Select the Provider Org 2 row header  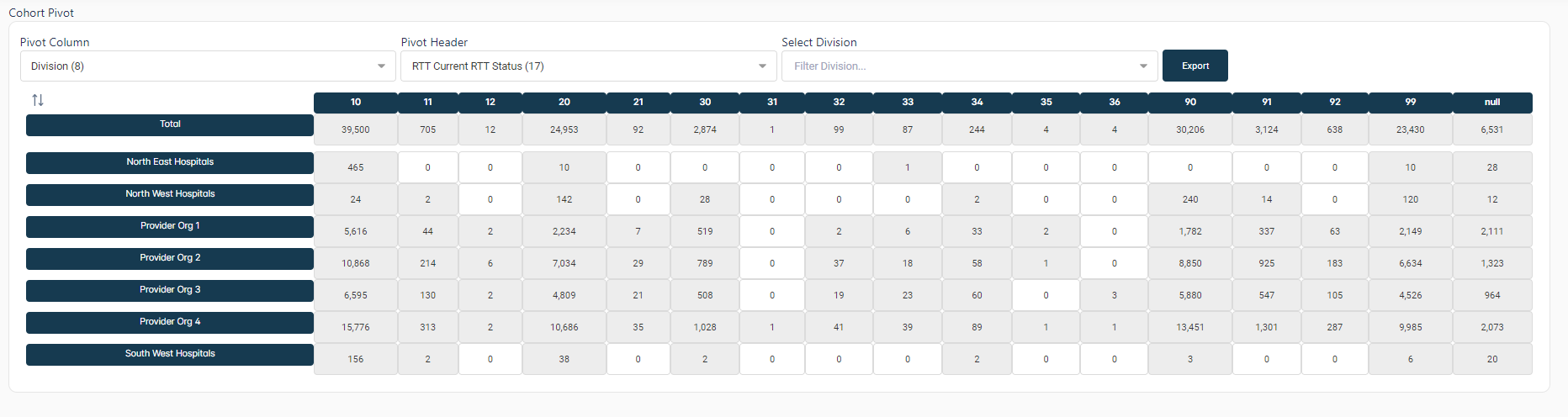coord(170,258)
